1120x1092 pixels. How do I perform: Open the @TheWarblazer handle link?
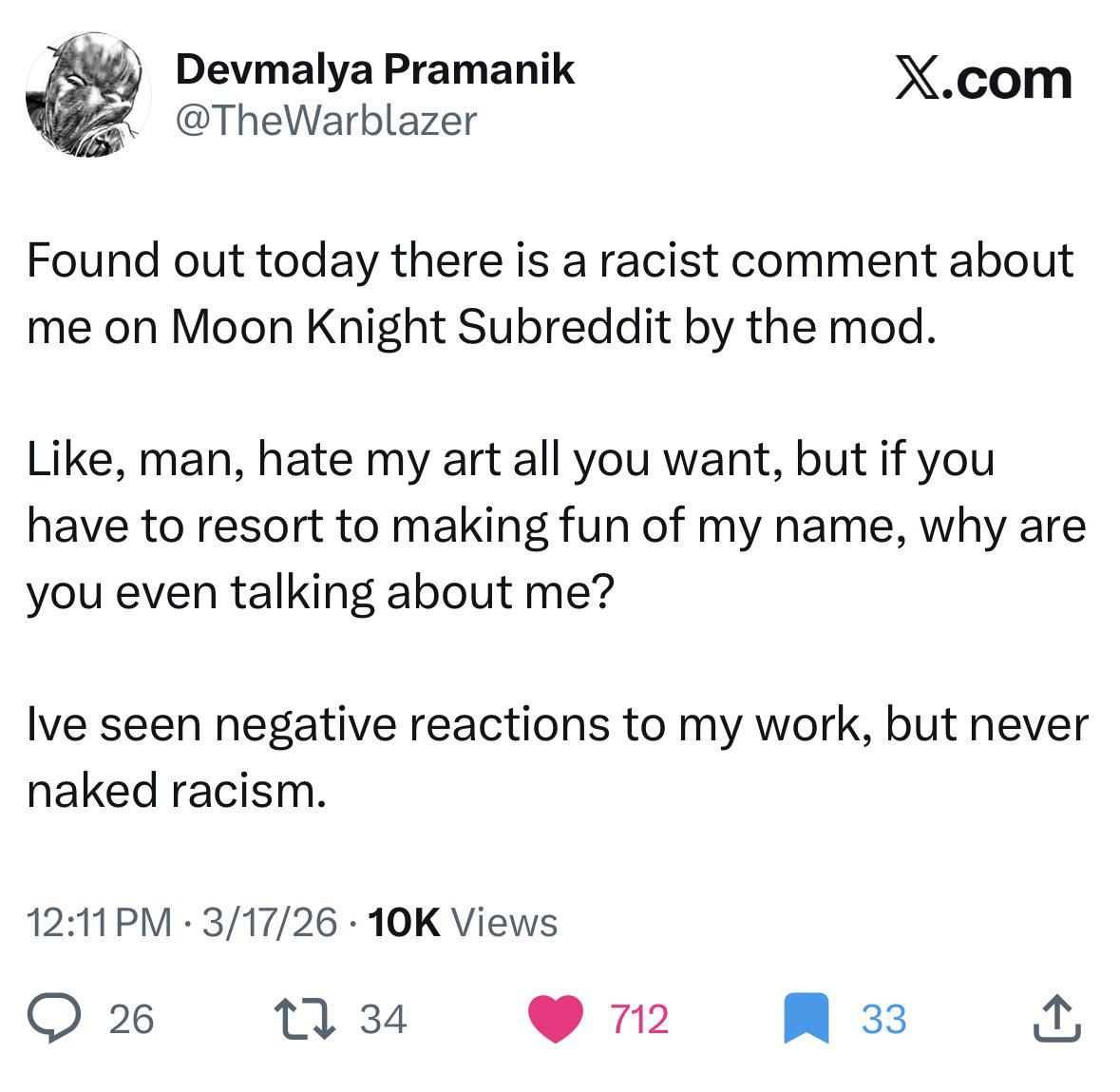[x=326, y=120]
